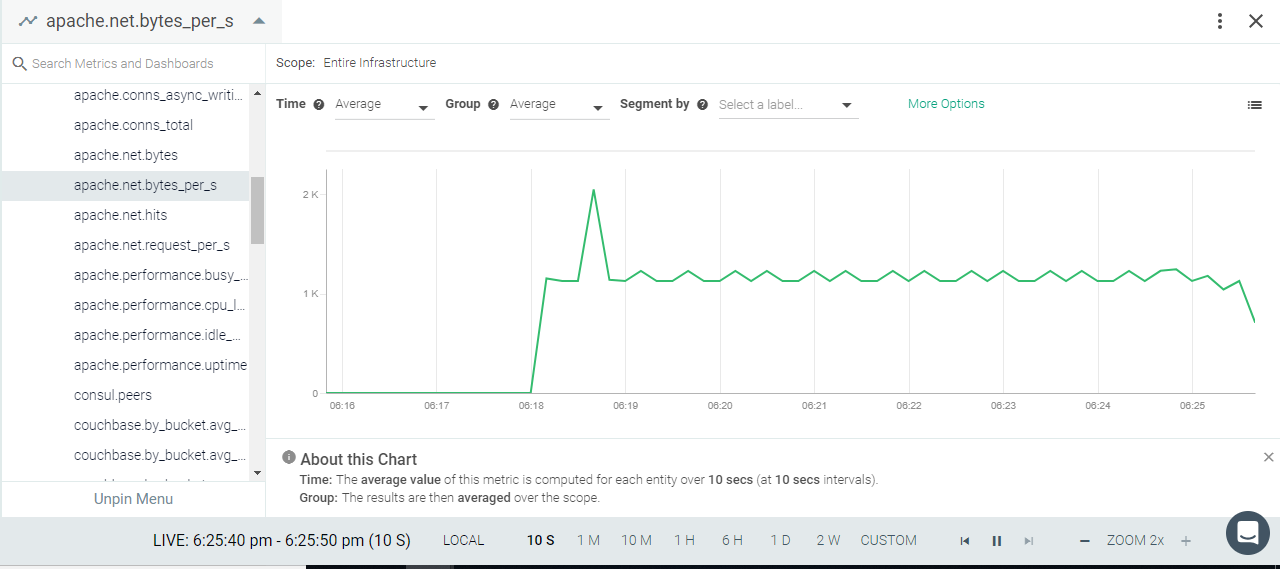
Task: Click the Unpin Menu button
Action: pos(133,499)
